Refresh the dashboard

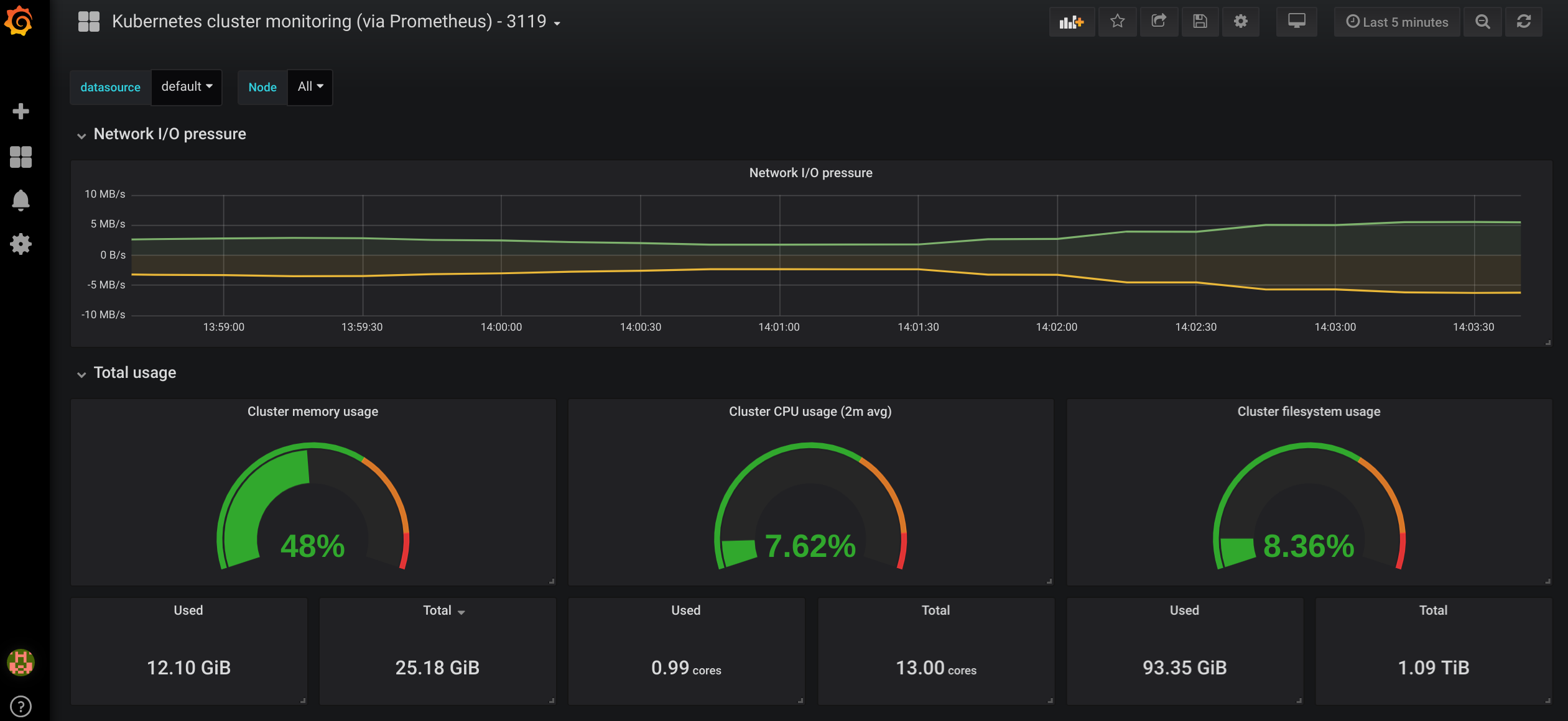point(1523,22)
